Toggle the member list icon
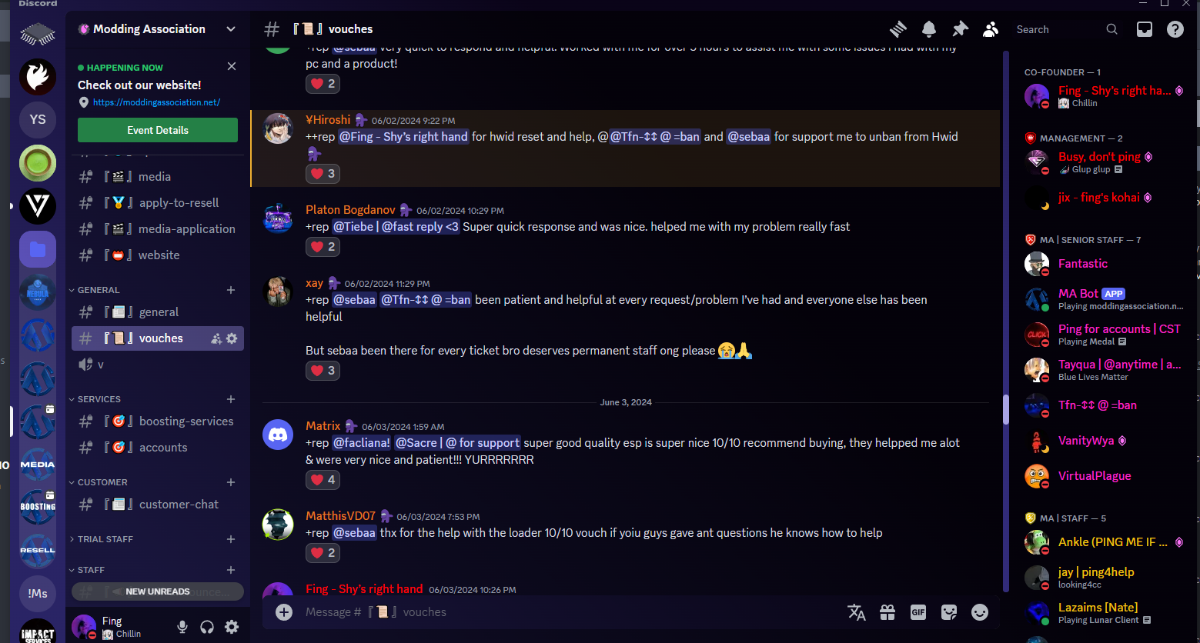Screen dimensions: 1200x643 coord(991,29)
